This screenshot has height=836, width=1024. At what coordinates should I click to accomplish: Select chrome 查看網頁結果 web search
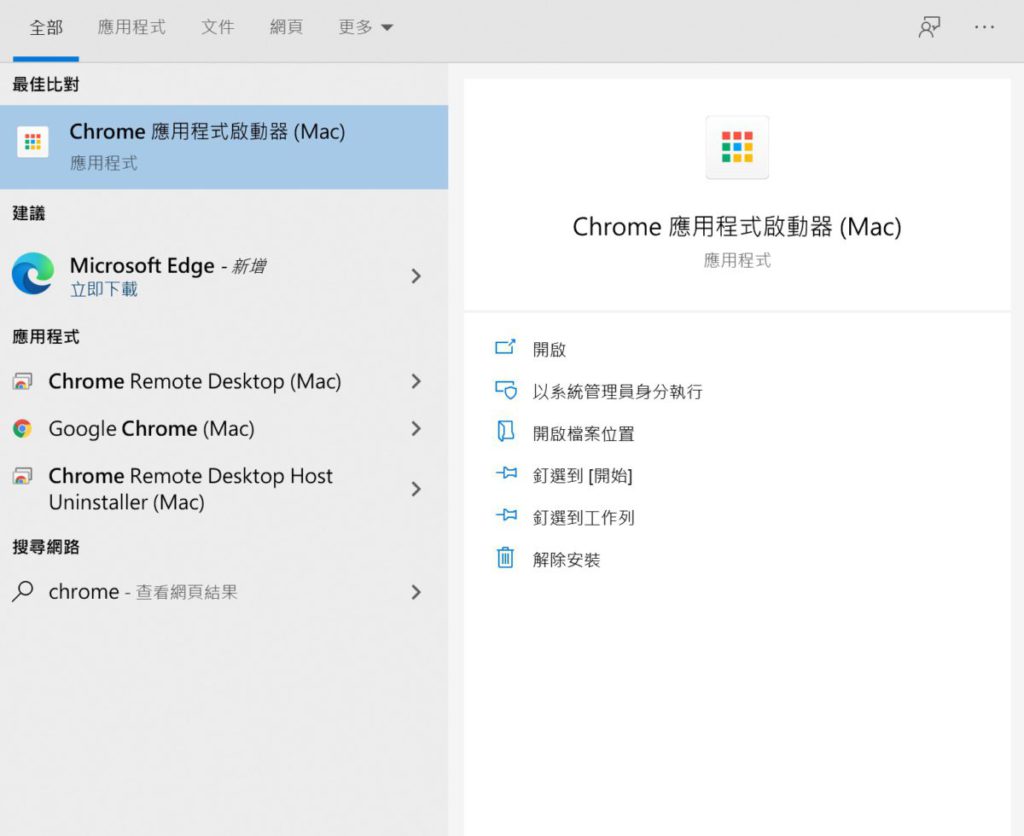pos(224,592)
